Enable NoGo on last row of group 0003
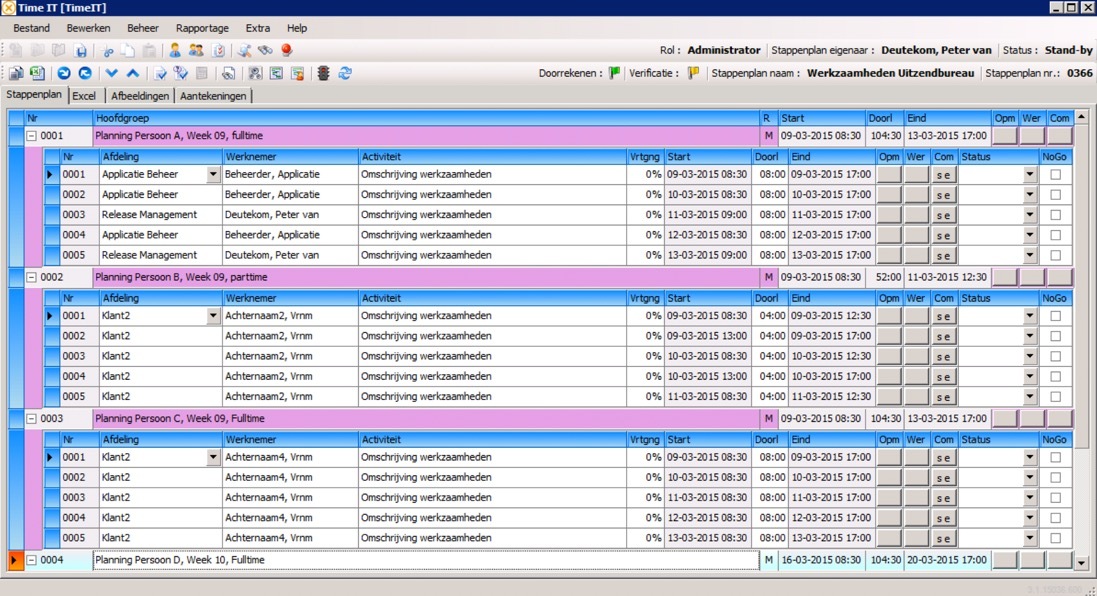Viewport: 1097px width, 596px height. point(1055,538)
